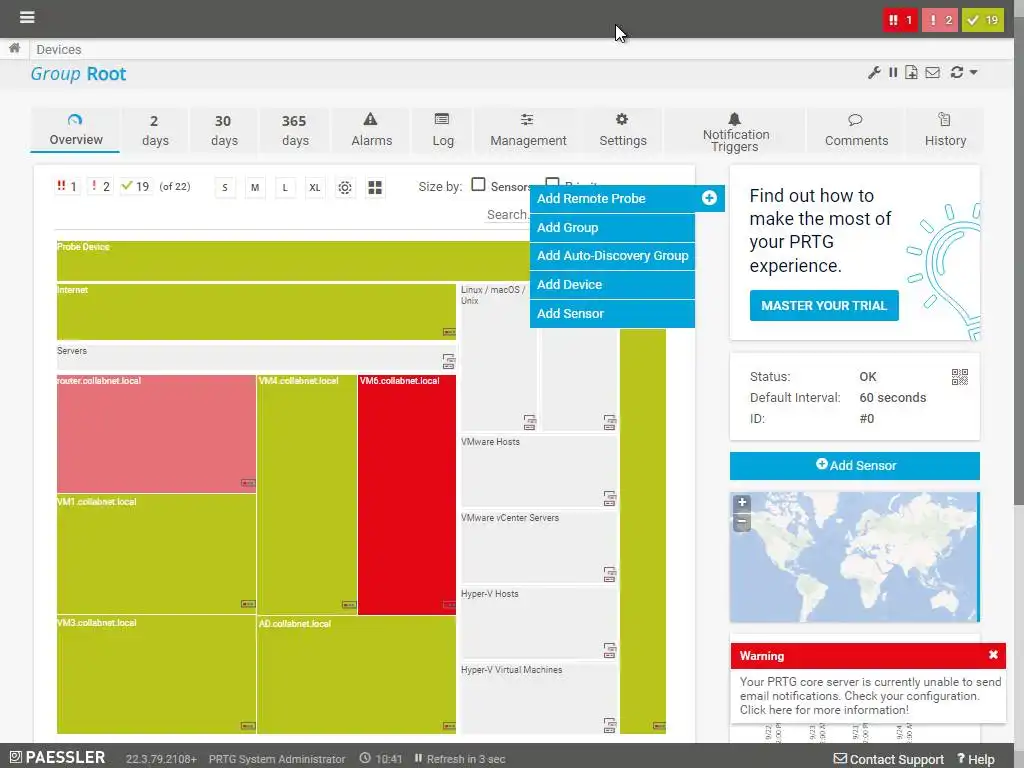Open the History tab
This screenshot has width=1024, height=768.
coord(944,130)
